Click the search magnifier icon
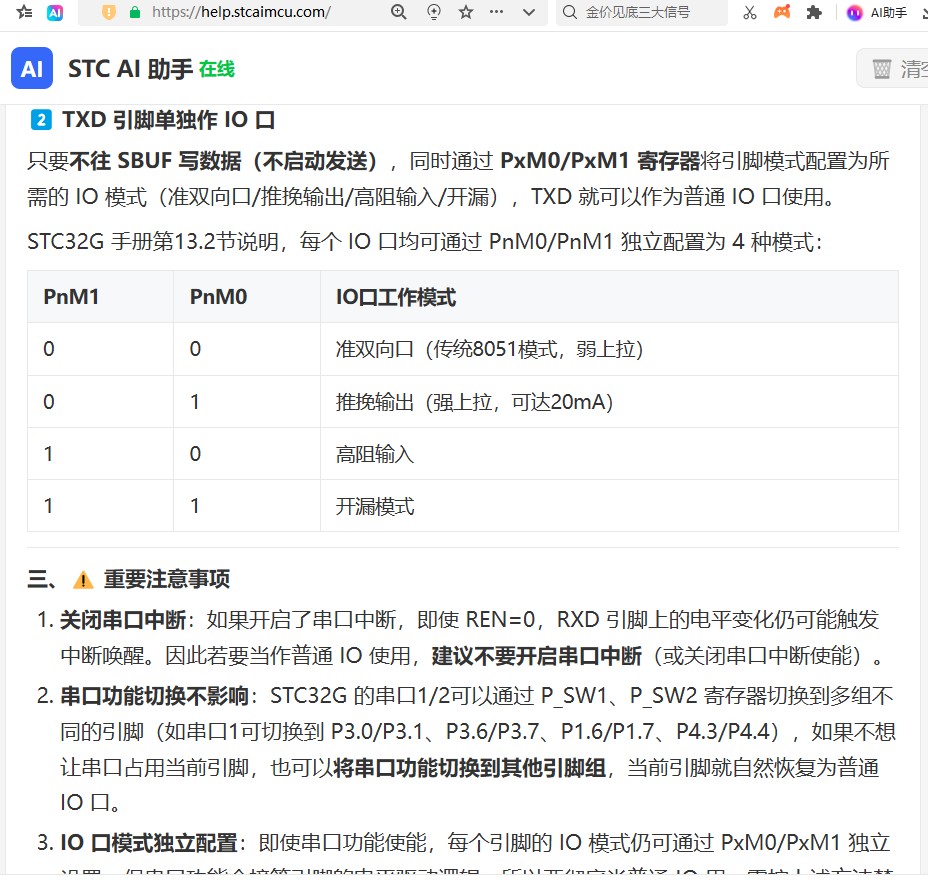This screenshot has width=928, height=887. click(570, 12)
